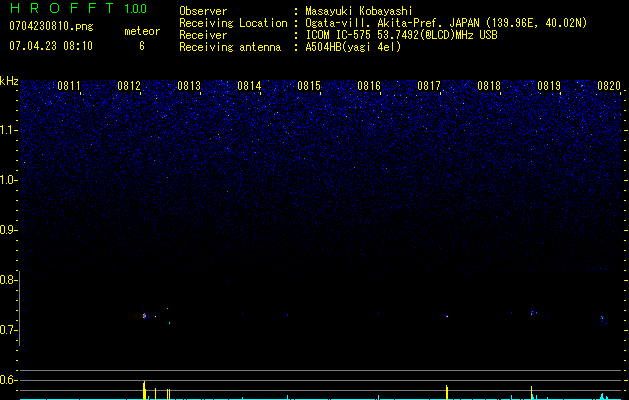Select the filename 0704230810.png

pyautogui.click(x=51, y=26)
